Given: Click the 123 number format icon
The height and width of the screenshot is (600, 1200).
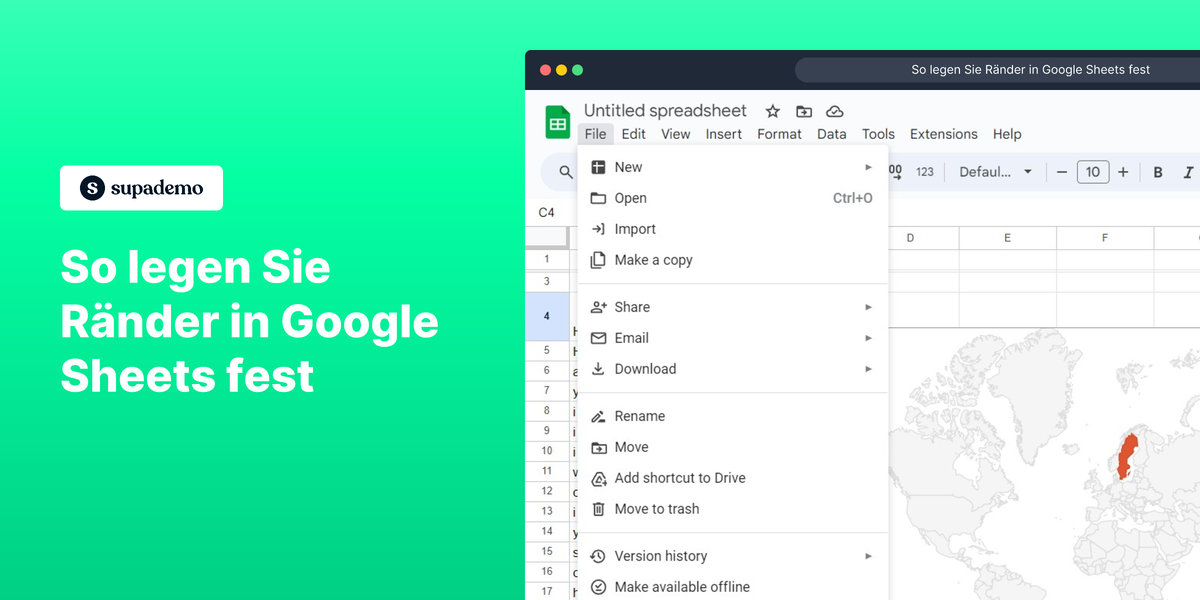Looking at the screenshot, I should coord(925,172).
